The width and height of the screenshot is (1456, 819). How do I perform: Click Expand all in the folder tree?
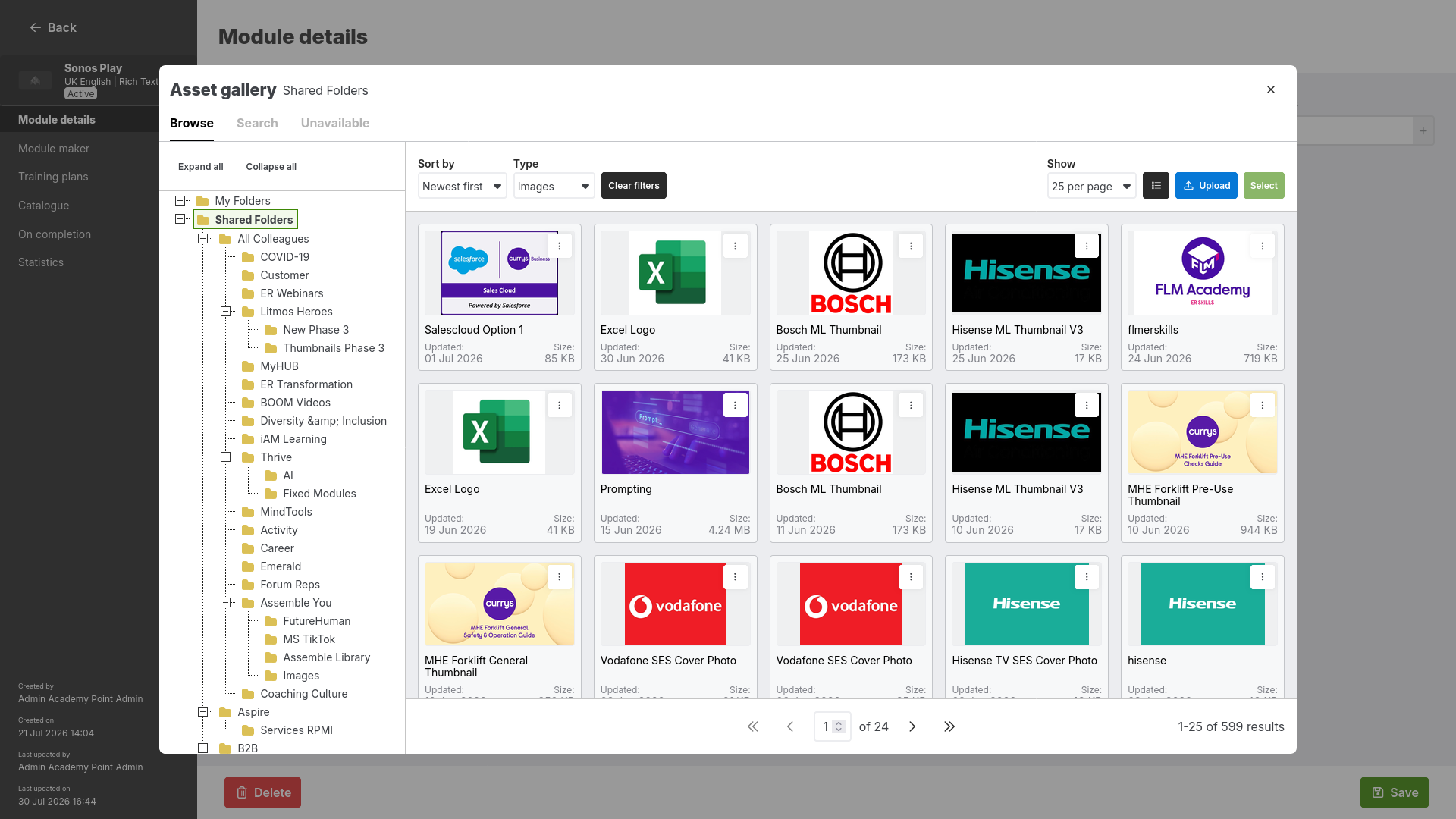coord(201,167)
